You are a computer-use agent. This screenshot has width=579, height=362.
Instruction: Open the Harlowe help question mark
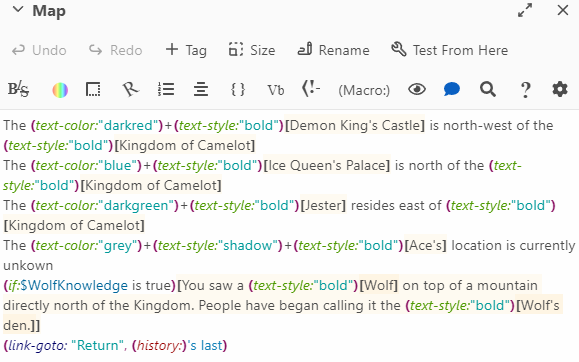coord(525,90)
